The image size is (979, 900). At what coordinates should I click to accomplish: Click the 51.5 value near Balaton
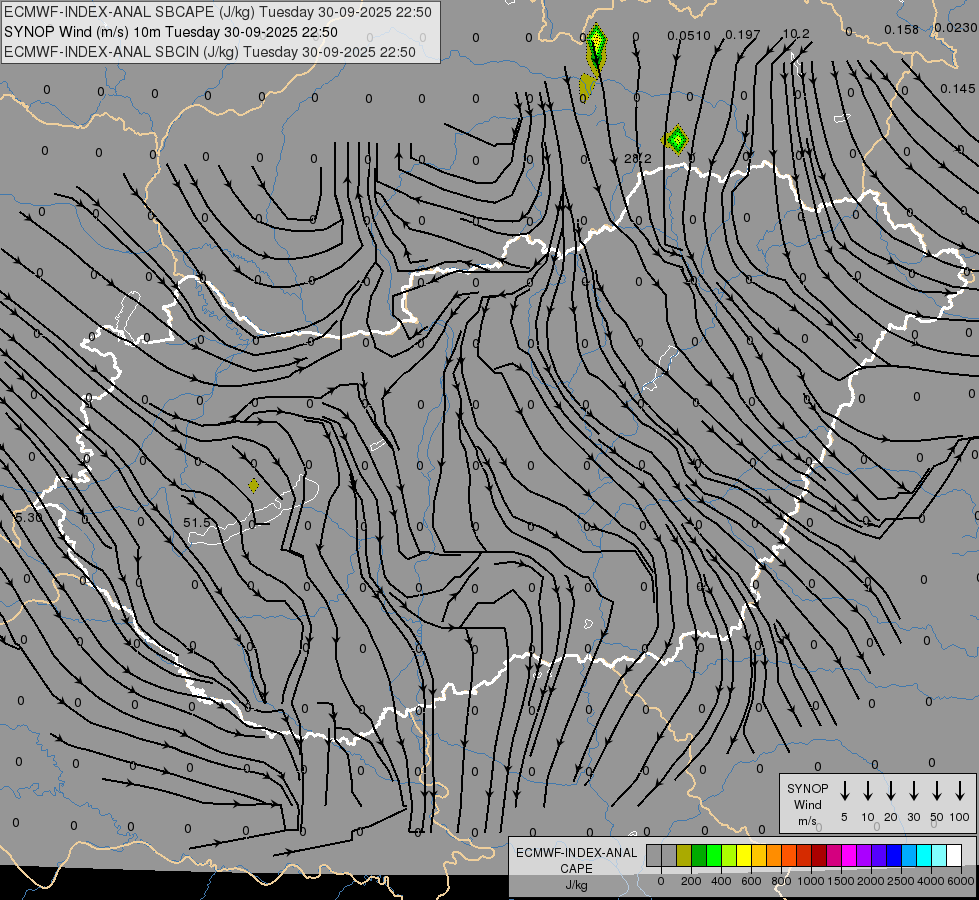(197, 522)
